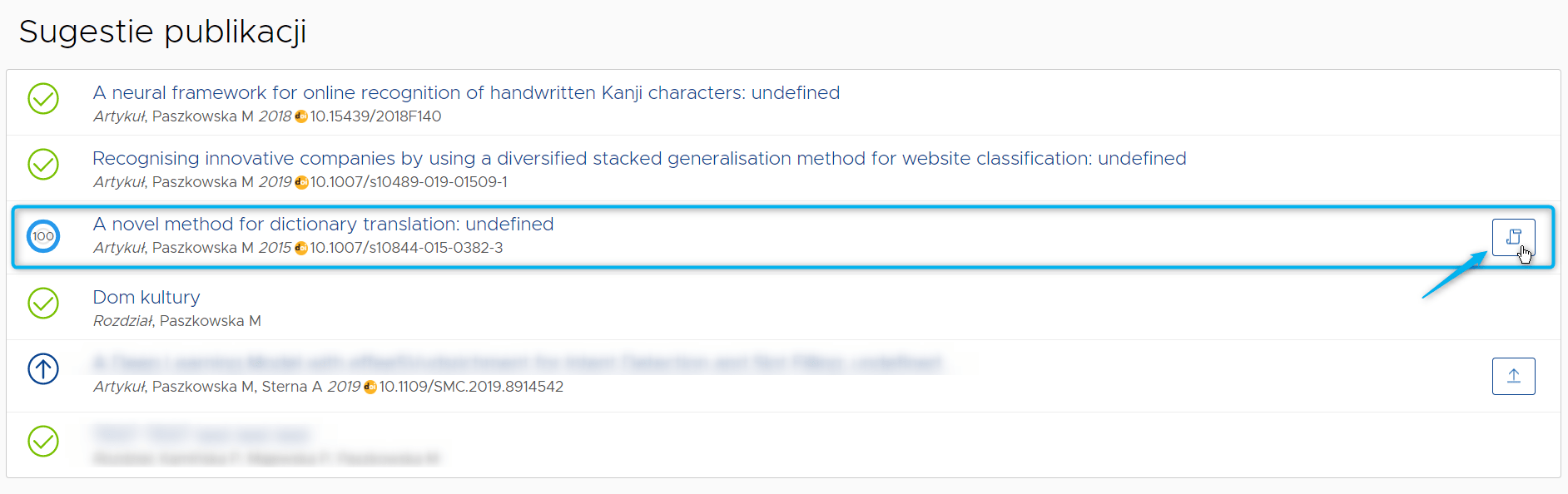Open A novel method for dictionary translation

pos(323,224)
